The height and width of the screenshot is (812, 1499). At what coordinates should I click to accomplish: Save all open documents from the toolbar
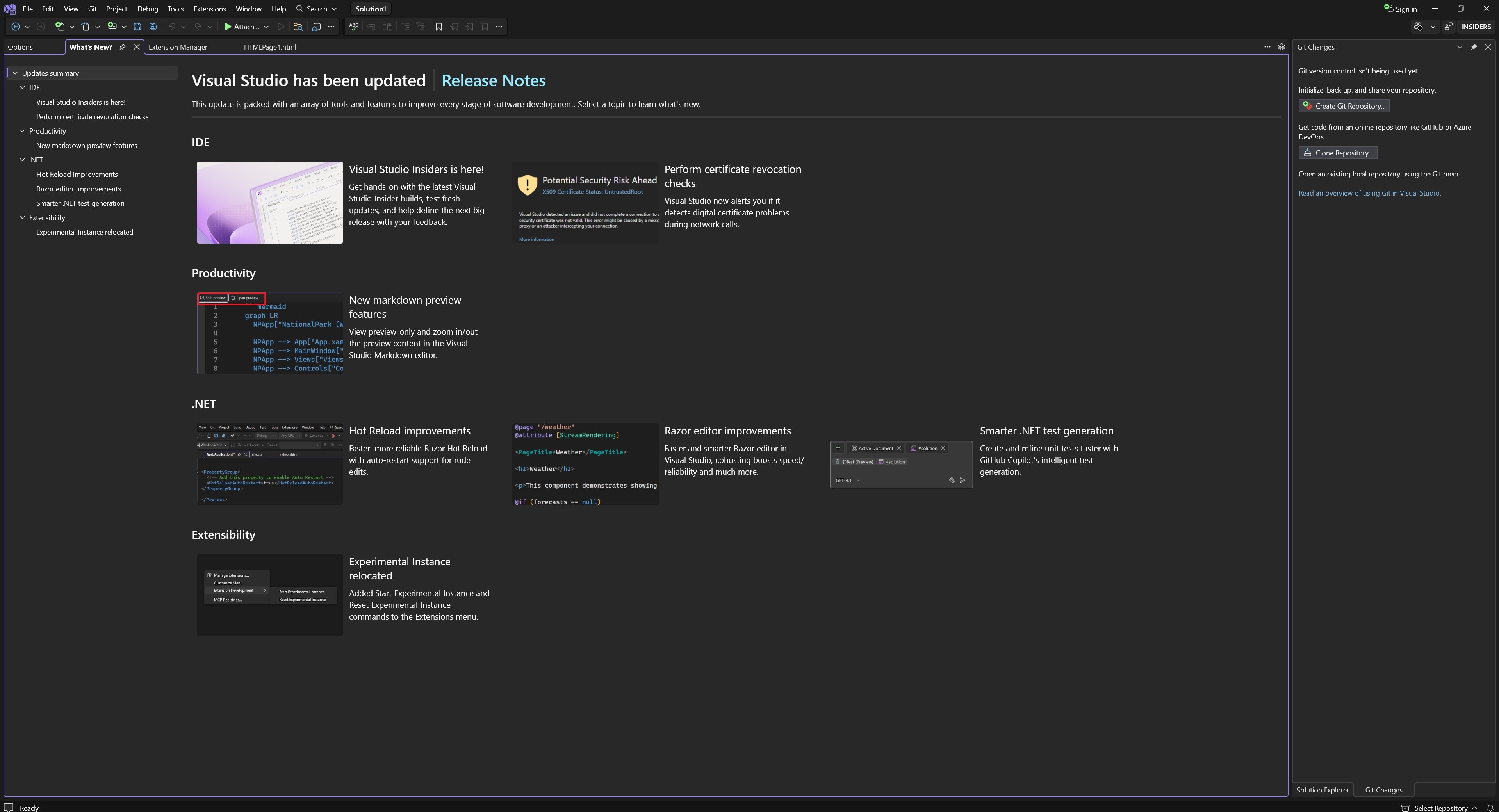point(153,26)
